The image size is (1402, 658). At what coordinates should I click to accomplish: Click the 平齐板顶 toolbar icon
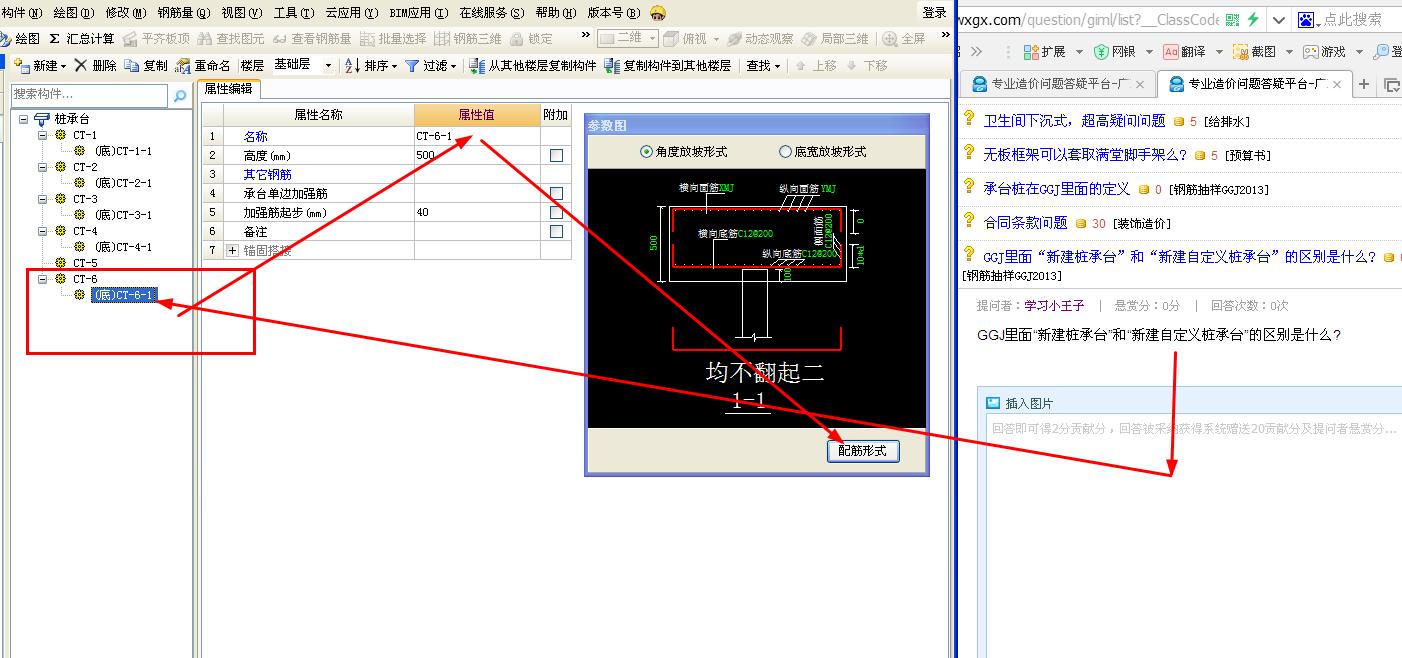[130, 39]
